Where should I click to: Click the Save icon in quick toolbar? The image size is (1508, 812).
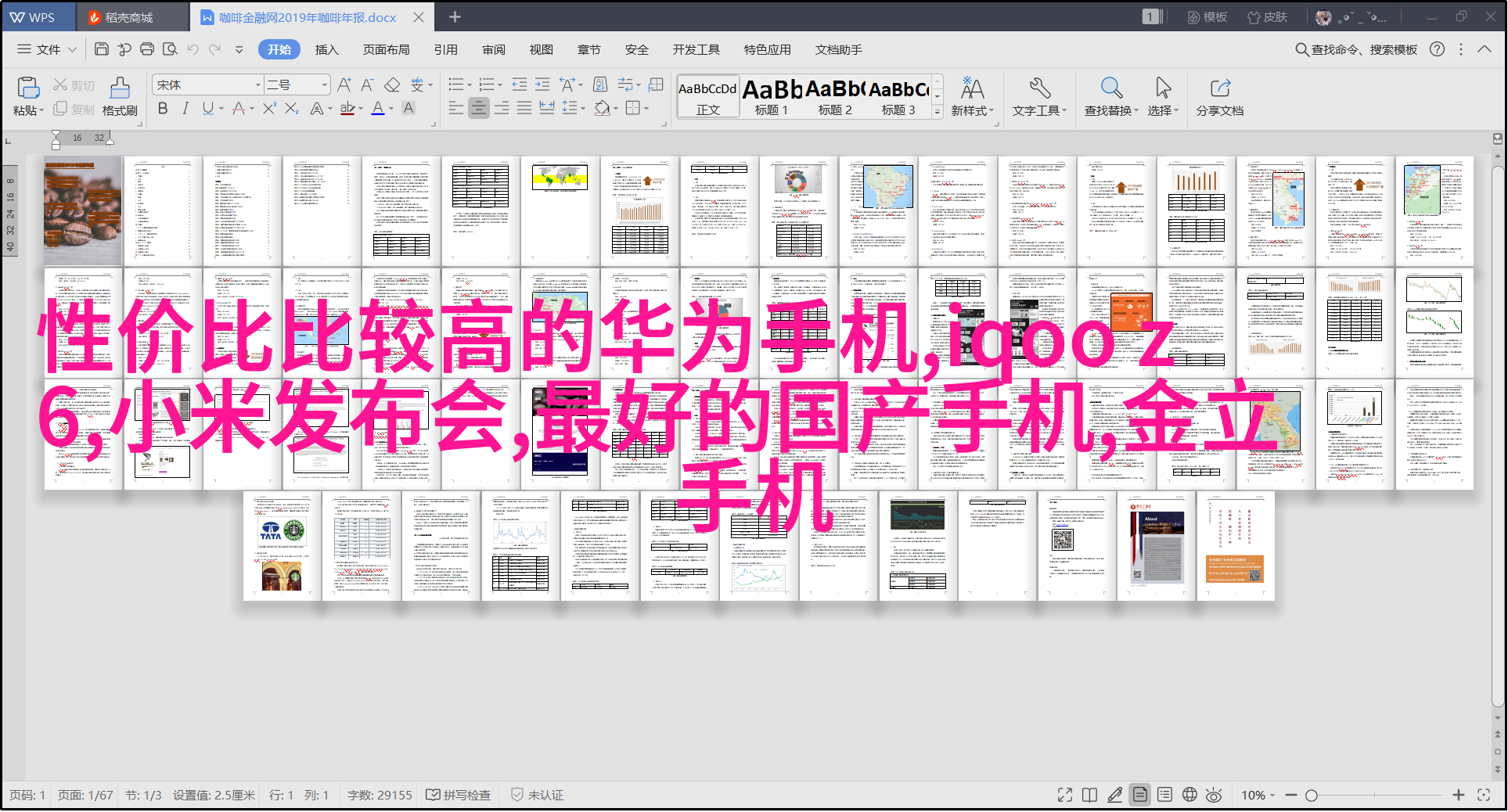(101, 49)
